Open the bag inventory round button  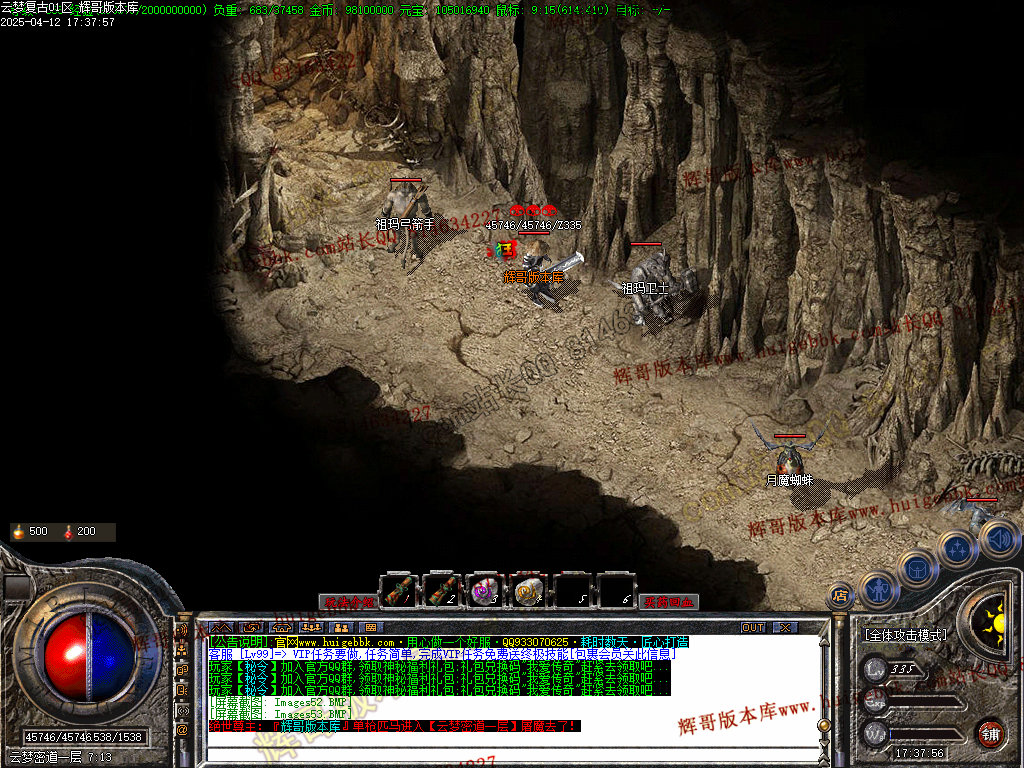click(918, 569)
